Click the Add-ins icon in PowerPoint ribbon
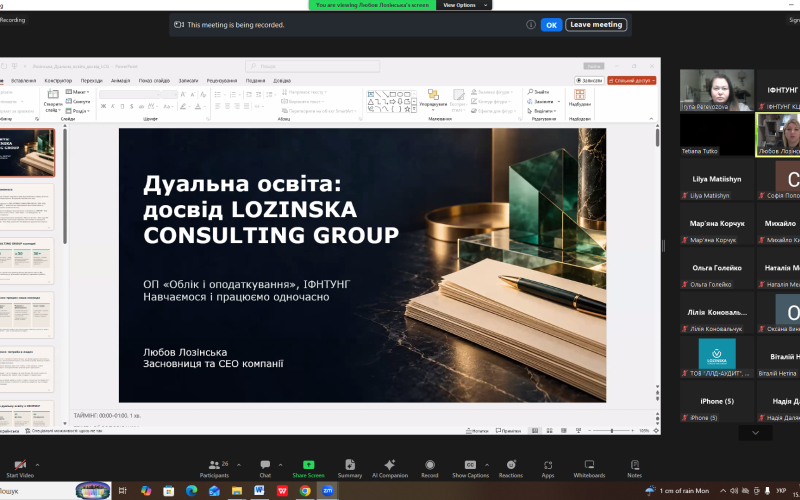The height and width of the screenshot is (500, 800). pos(580,94)
